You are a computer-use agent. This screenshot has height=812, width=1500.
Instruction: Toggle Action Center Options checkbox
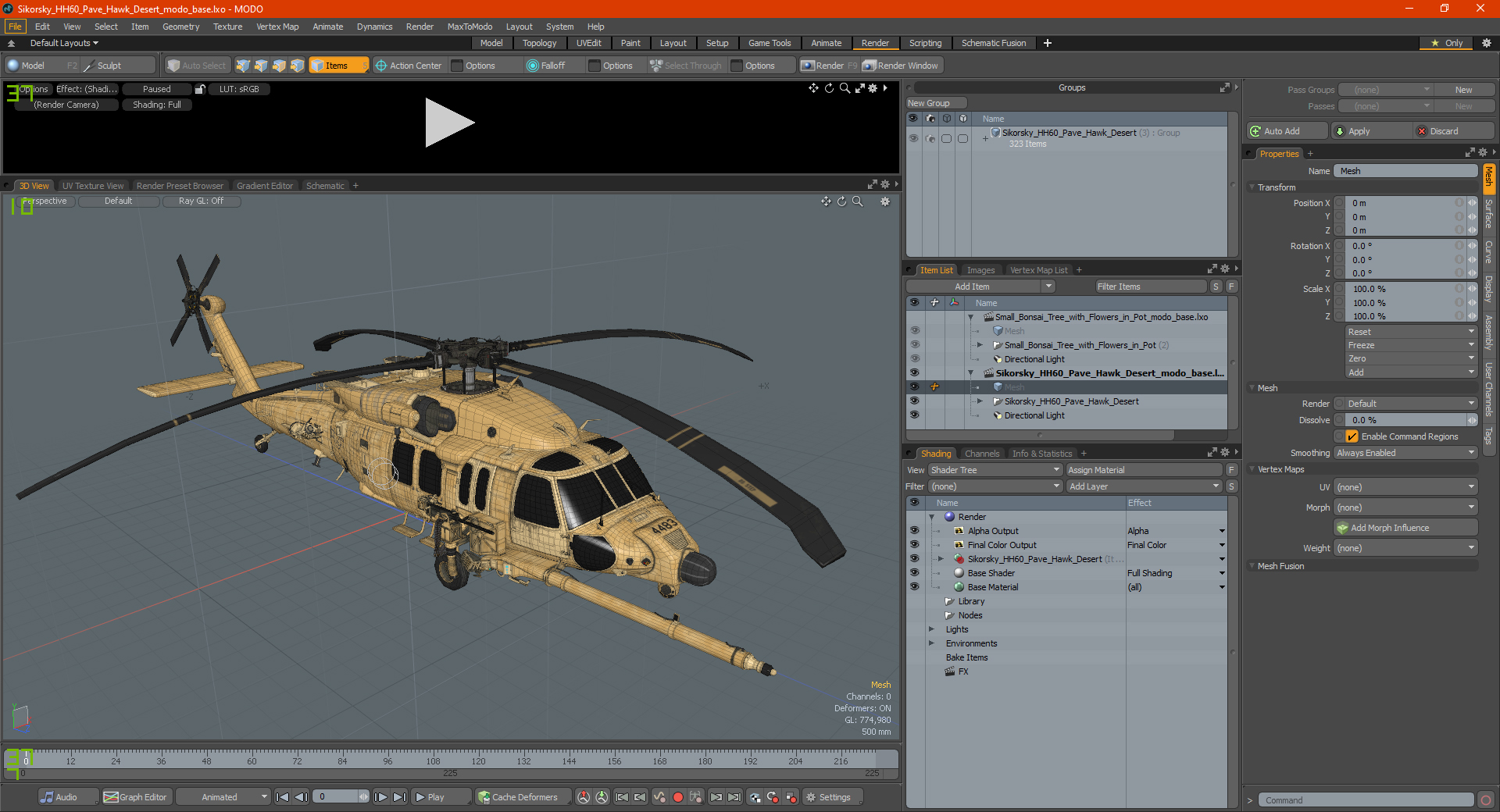[x=458, y=66]
